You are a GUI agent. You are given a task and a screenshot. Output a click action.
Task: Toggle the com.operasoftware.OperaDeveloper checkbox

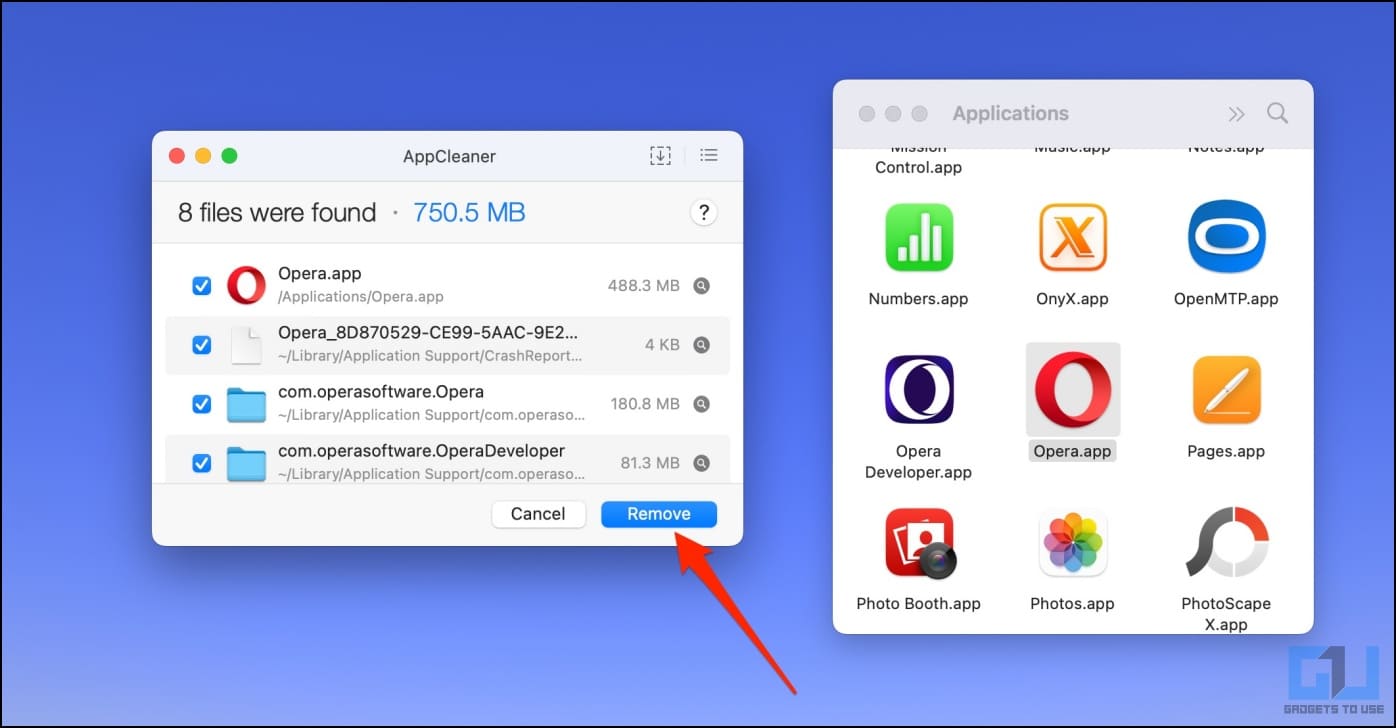[201, 463]
